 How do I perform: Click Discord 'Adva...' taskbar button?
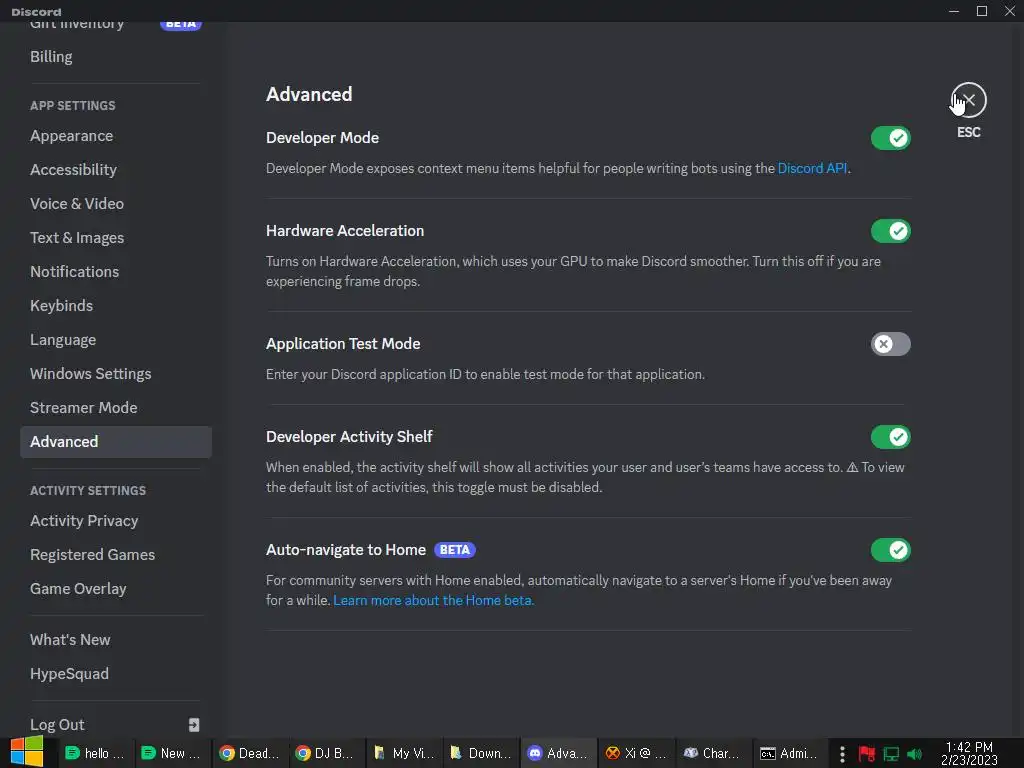click(558, 753)
